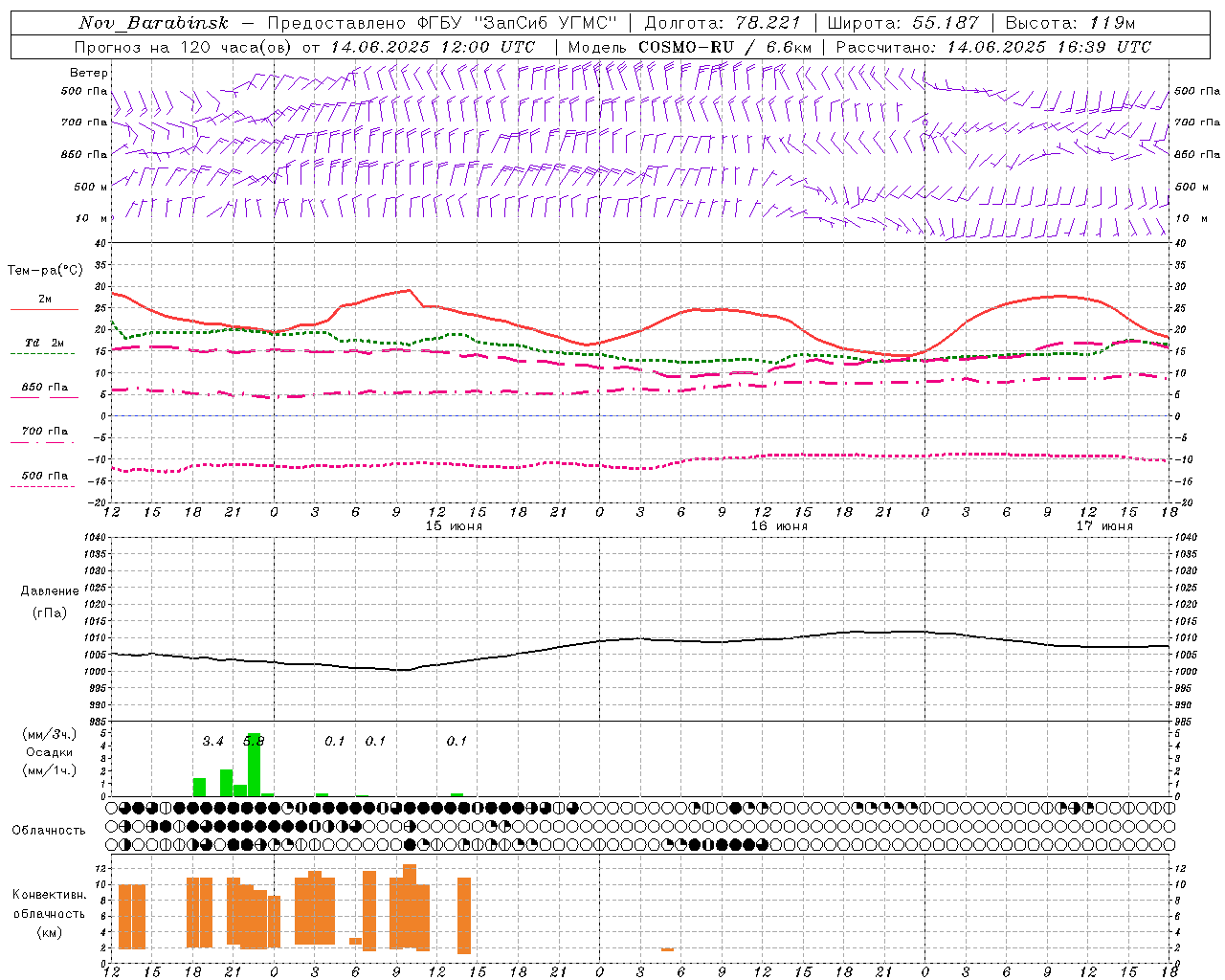The image size is (1225, 980).
Task: Click the '(мм/1ч.)' unit label
Action: (49, 770)
